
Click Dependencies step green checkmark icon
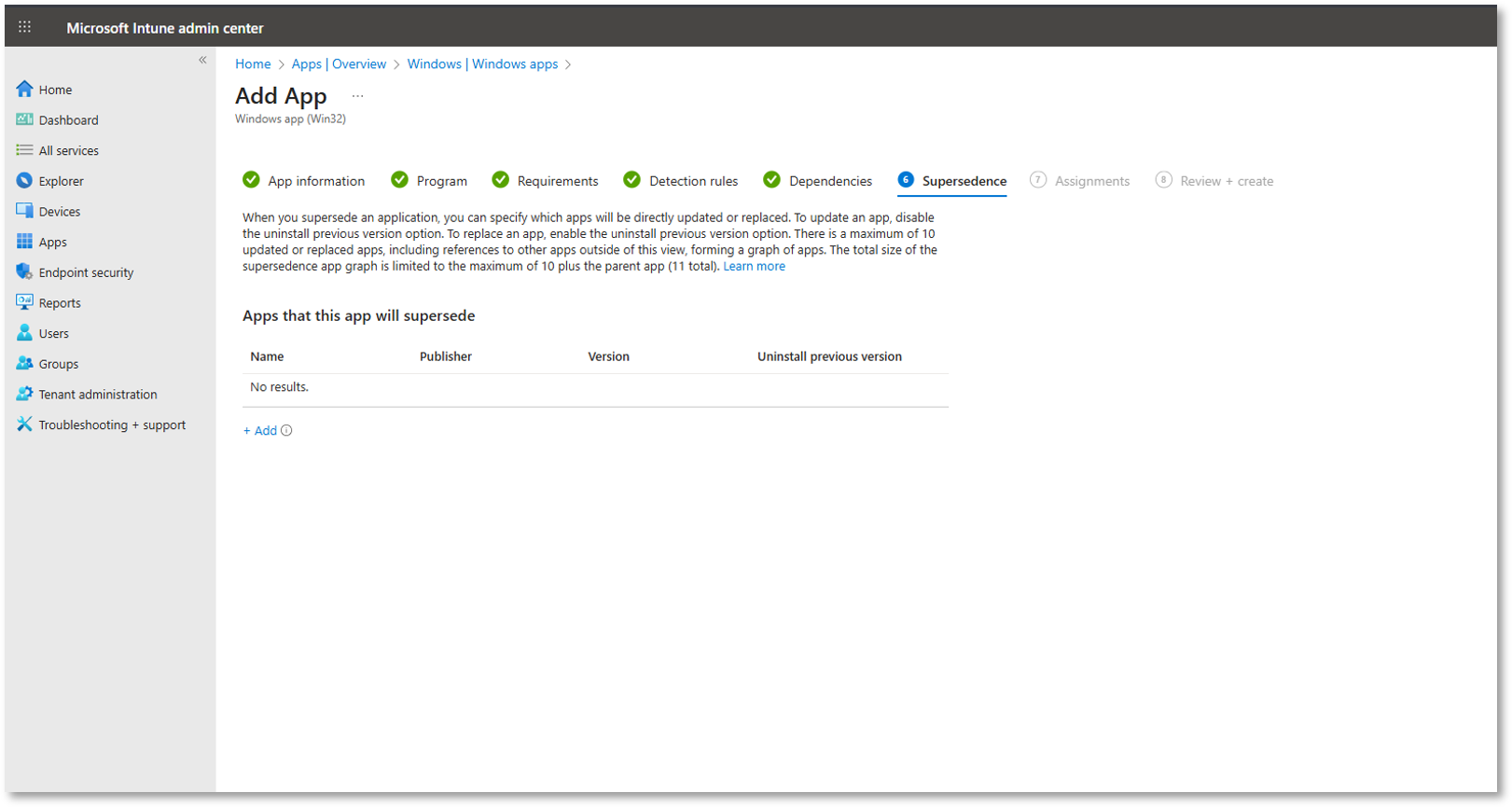[x=771, y=179]
